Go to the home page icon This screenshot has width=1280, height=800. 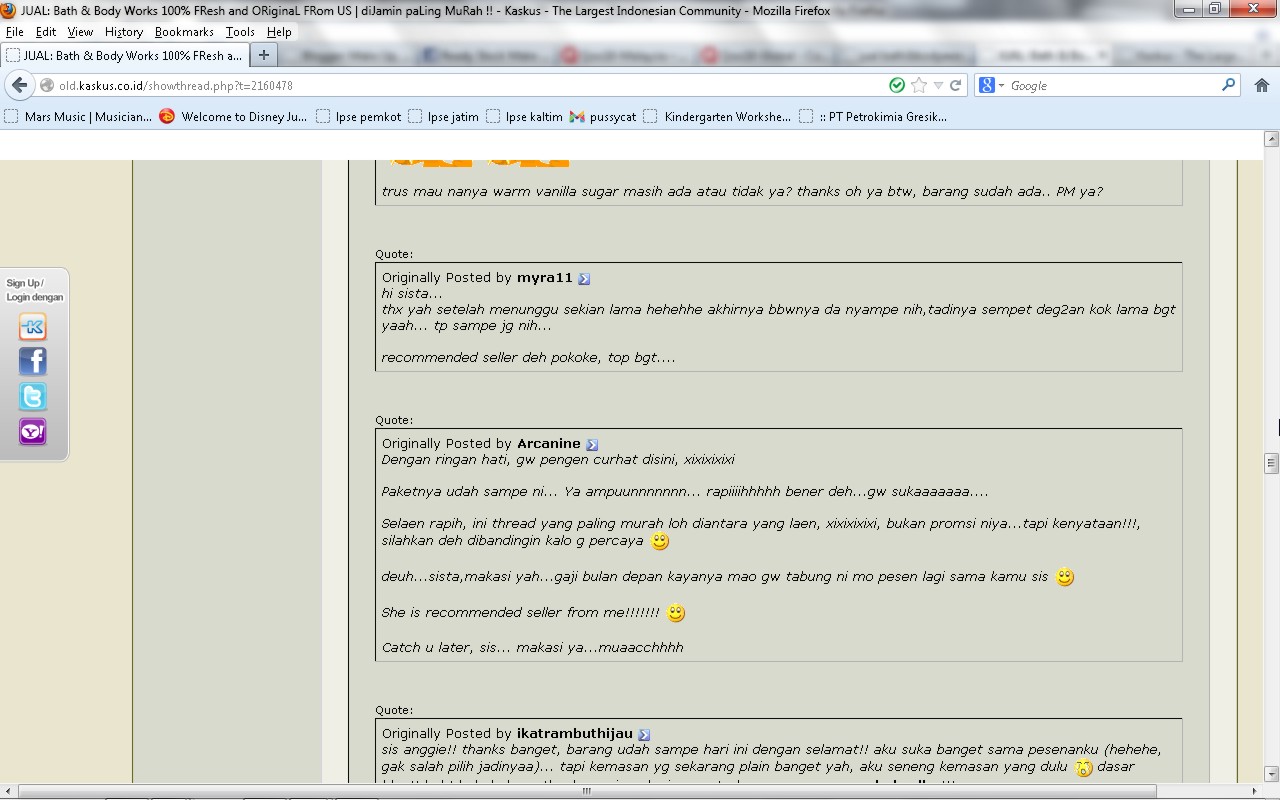(1261, 85)
